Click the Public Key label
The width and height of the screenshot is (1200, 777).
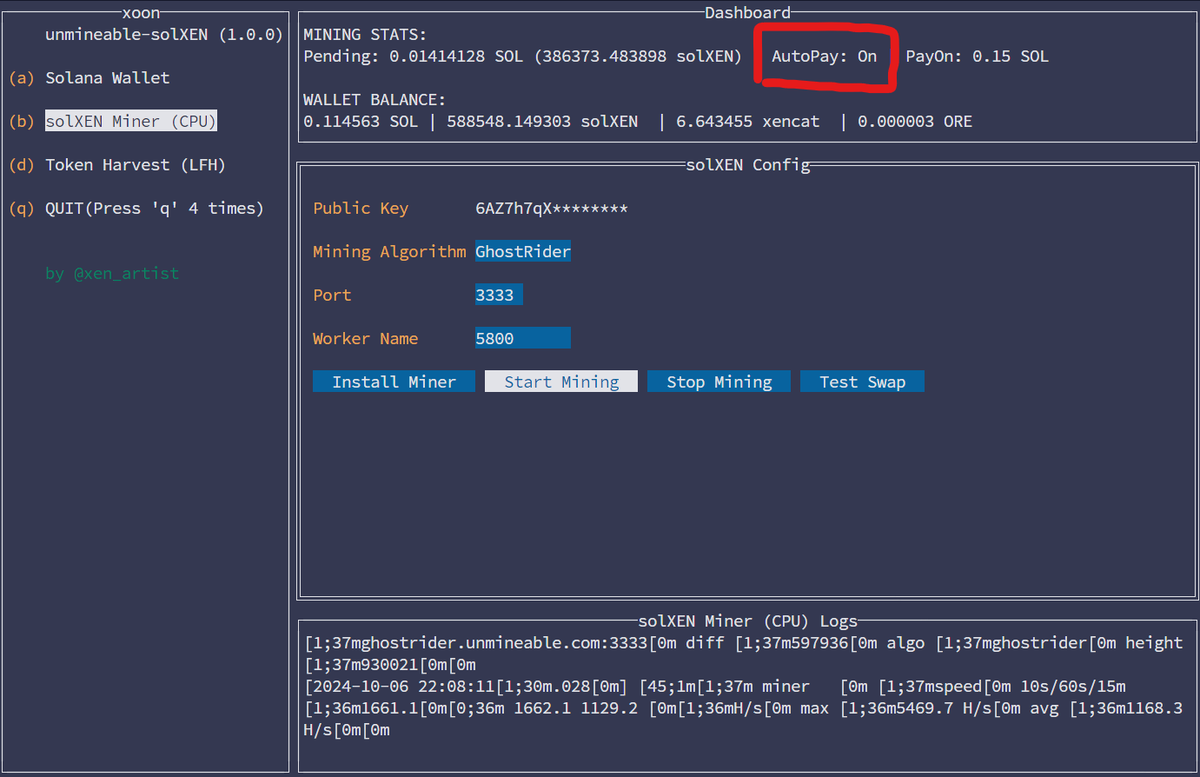(361, 208)
